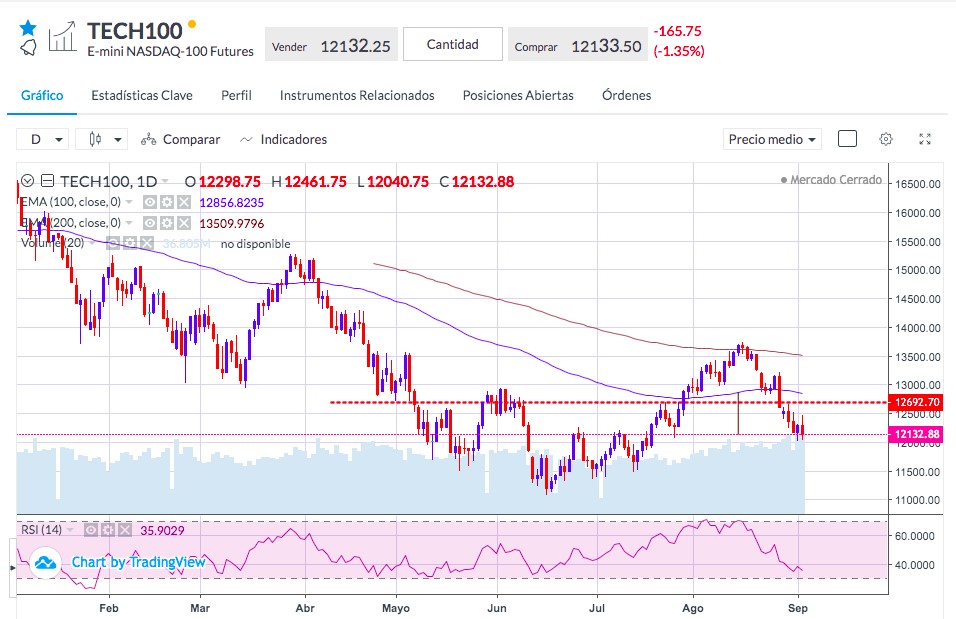956x619 pixels.
Task: Click the Abr label on time axis
Action: (x=305, y=608)
